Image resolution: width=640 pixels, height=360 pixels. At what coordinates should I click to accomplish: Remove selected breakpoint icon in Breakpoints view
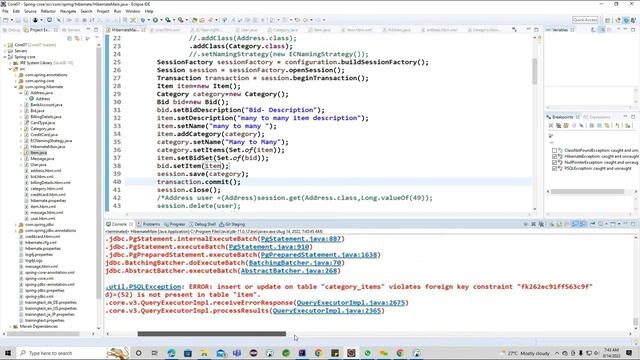pyautogui.click(x=551, y=126)
